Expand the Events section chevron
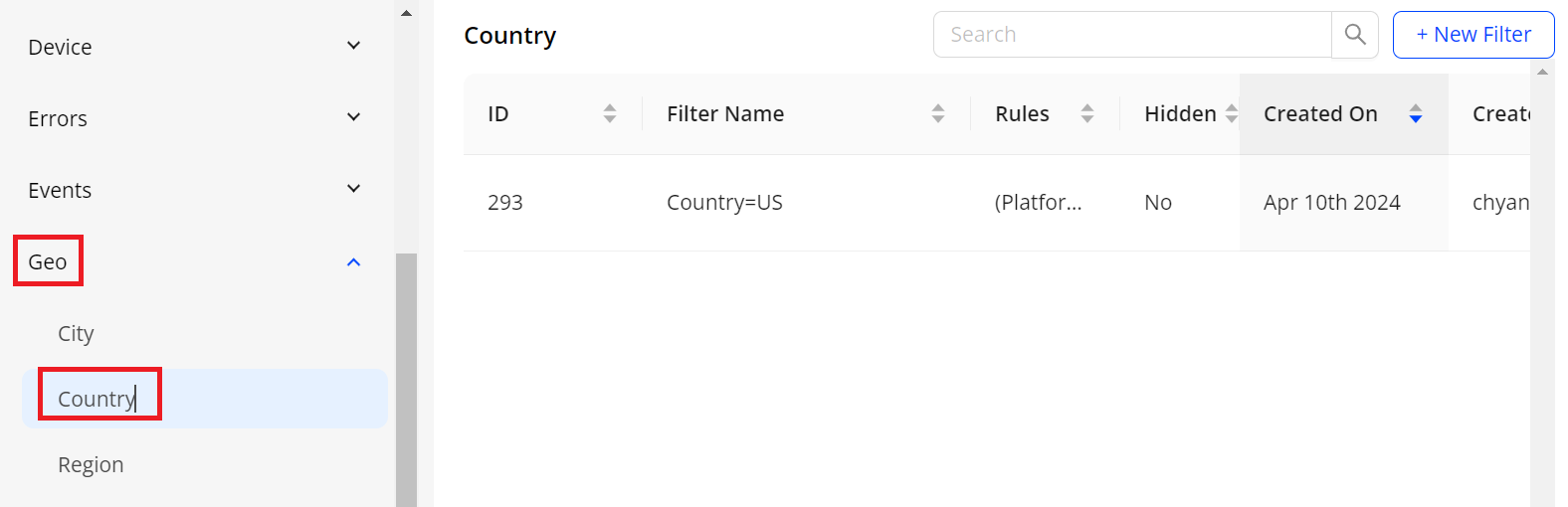Image resolution: width=1568 pixels, height=507 pixels. click(353, 190)
